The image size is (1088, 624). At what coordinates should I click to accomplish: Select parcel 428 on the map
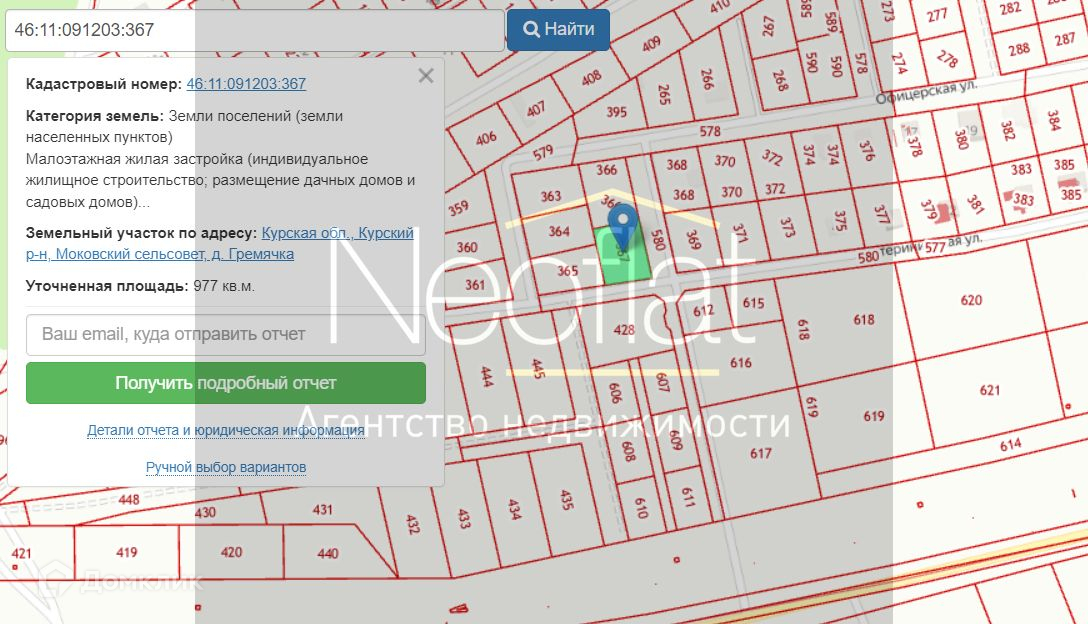pos(624,330)
